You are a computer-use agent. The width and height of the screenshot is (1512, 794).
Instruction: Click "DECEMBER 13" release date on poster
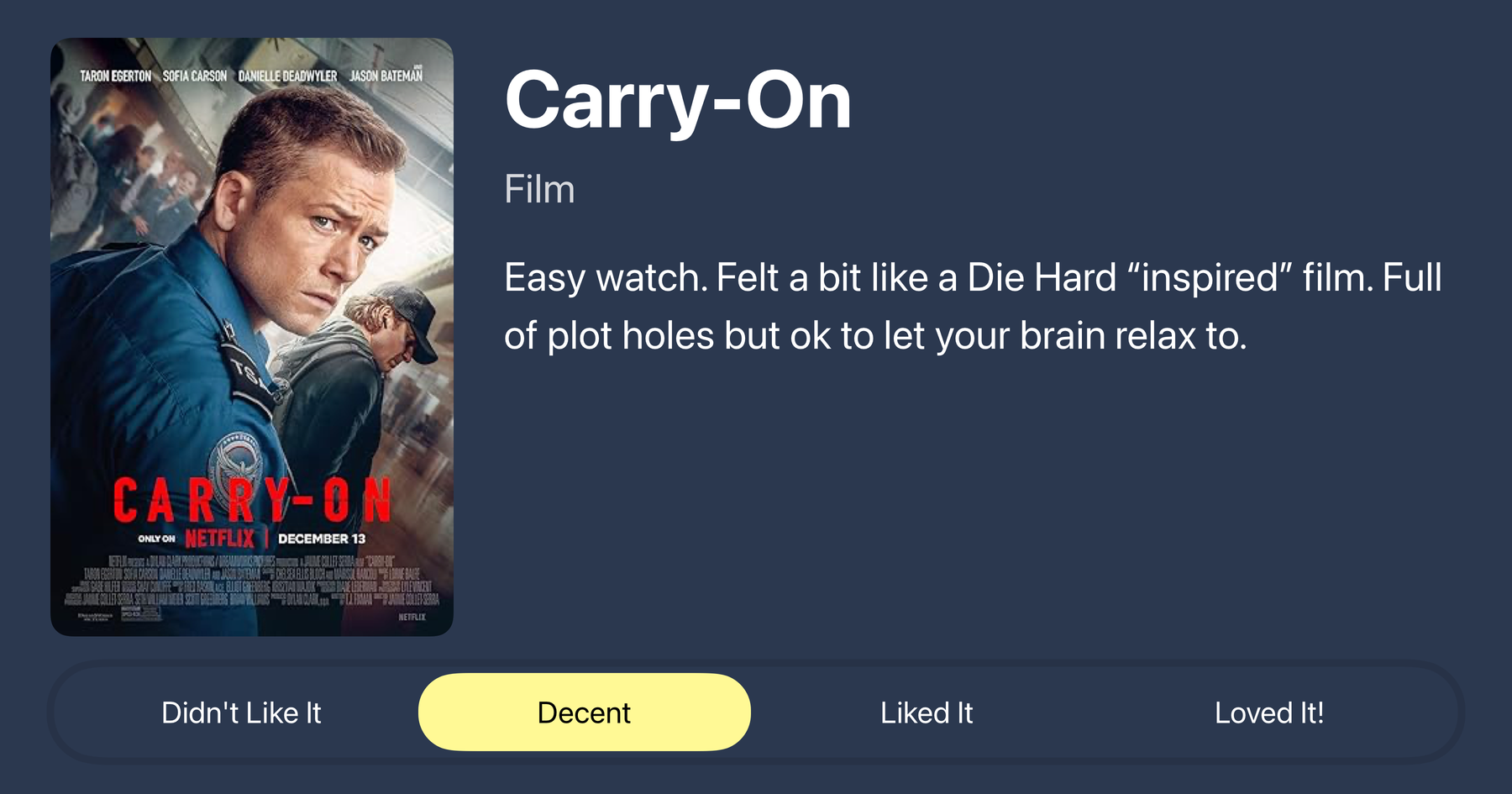click(322, 539)
